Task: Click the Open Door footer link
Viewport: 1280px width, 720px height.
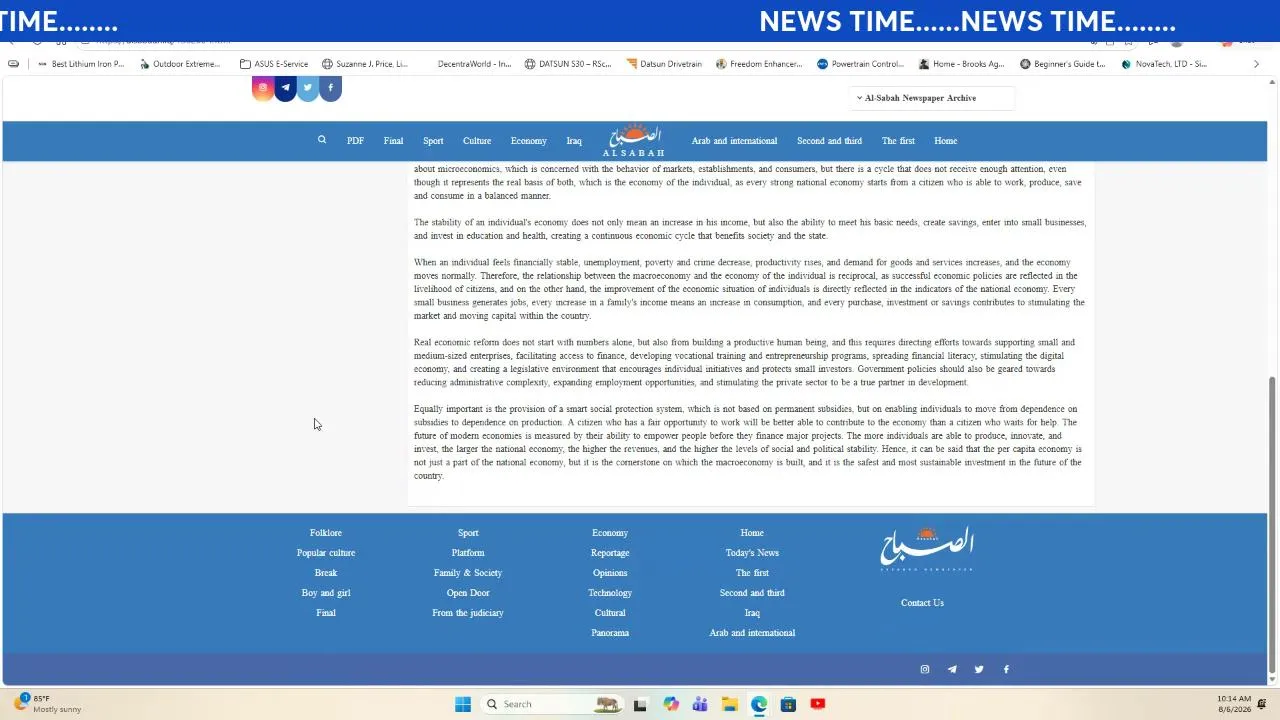Action: (x=468, y=593)
